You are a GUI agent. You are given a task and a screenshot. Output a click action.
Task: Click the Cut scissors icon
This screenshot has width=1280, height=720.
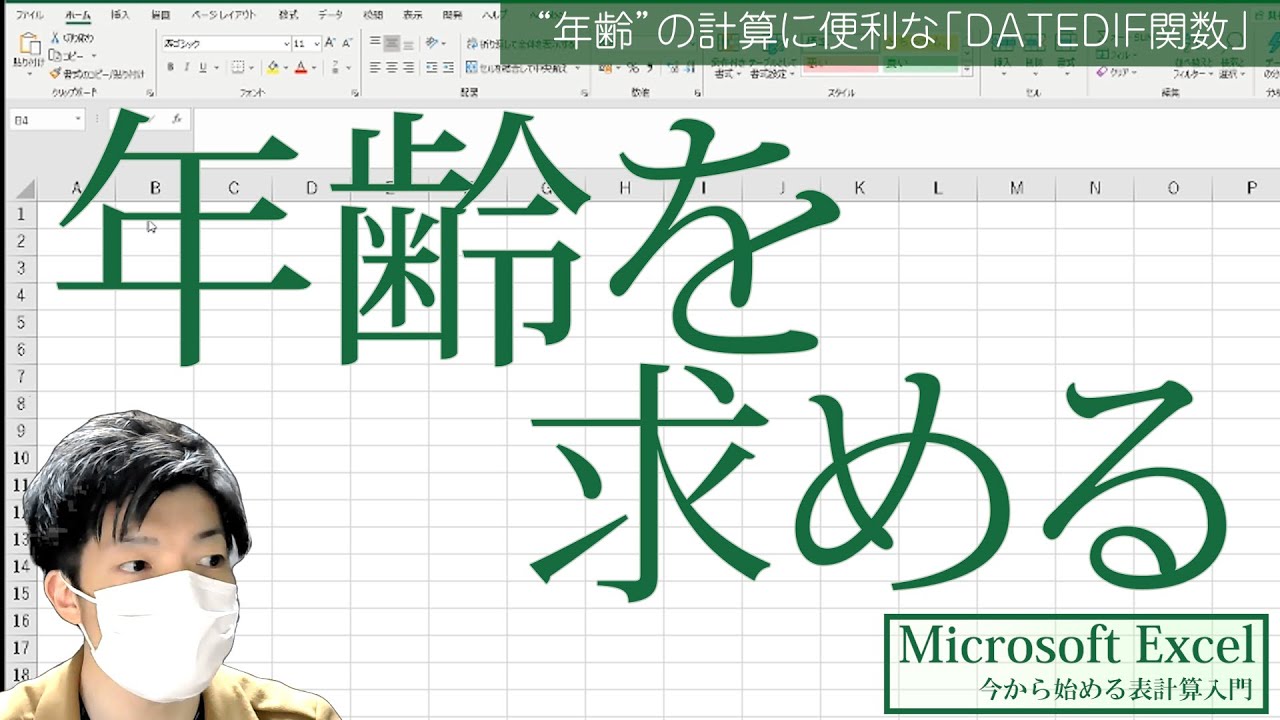point(54,38)
